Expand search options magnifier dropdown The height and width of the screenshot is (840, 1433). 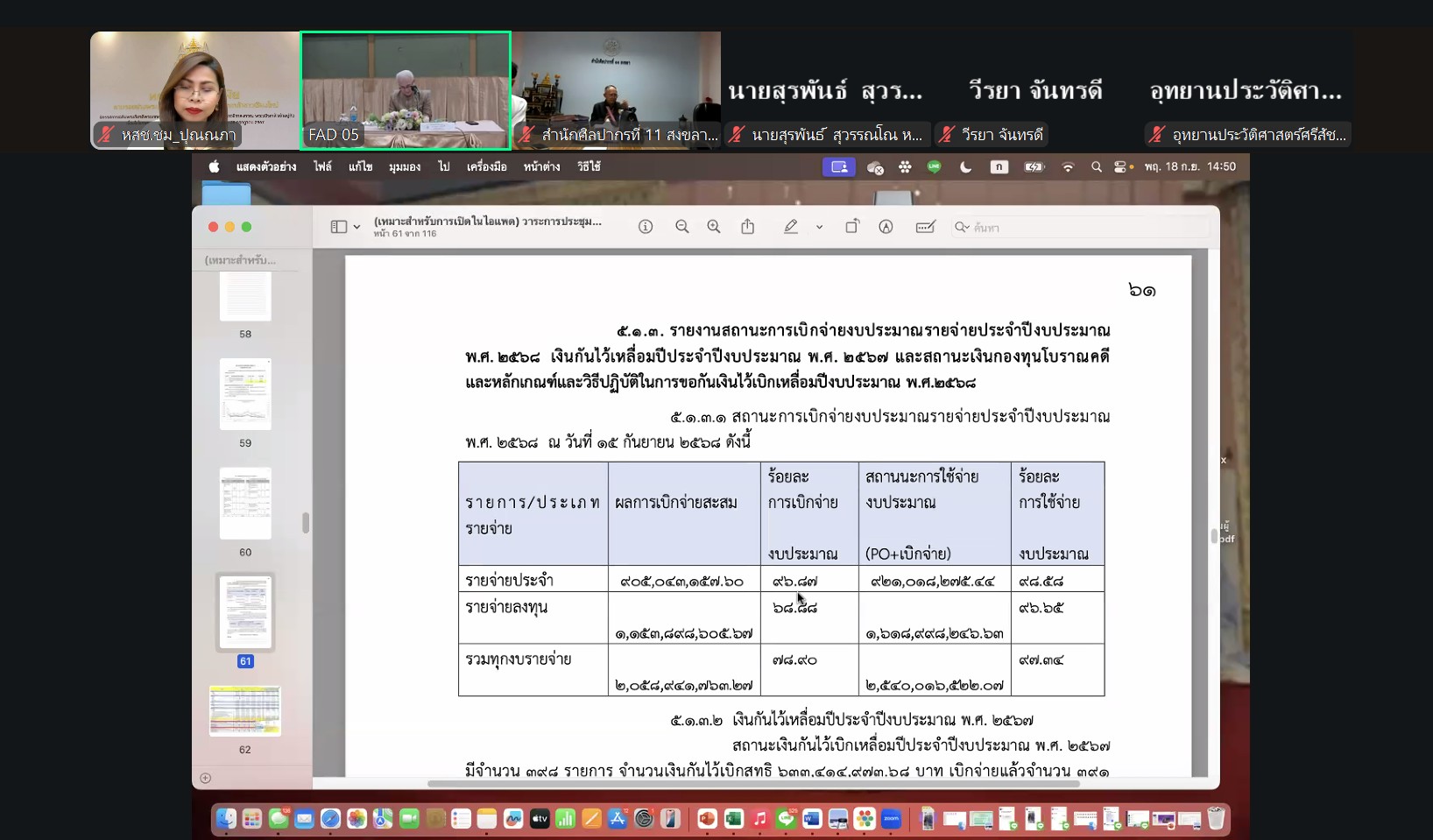pyautogui.click(x=962, y=227)
